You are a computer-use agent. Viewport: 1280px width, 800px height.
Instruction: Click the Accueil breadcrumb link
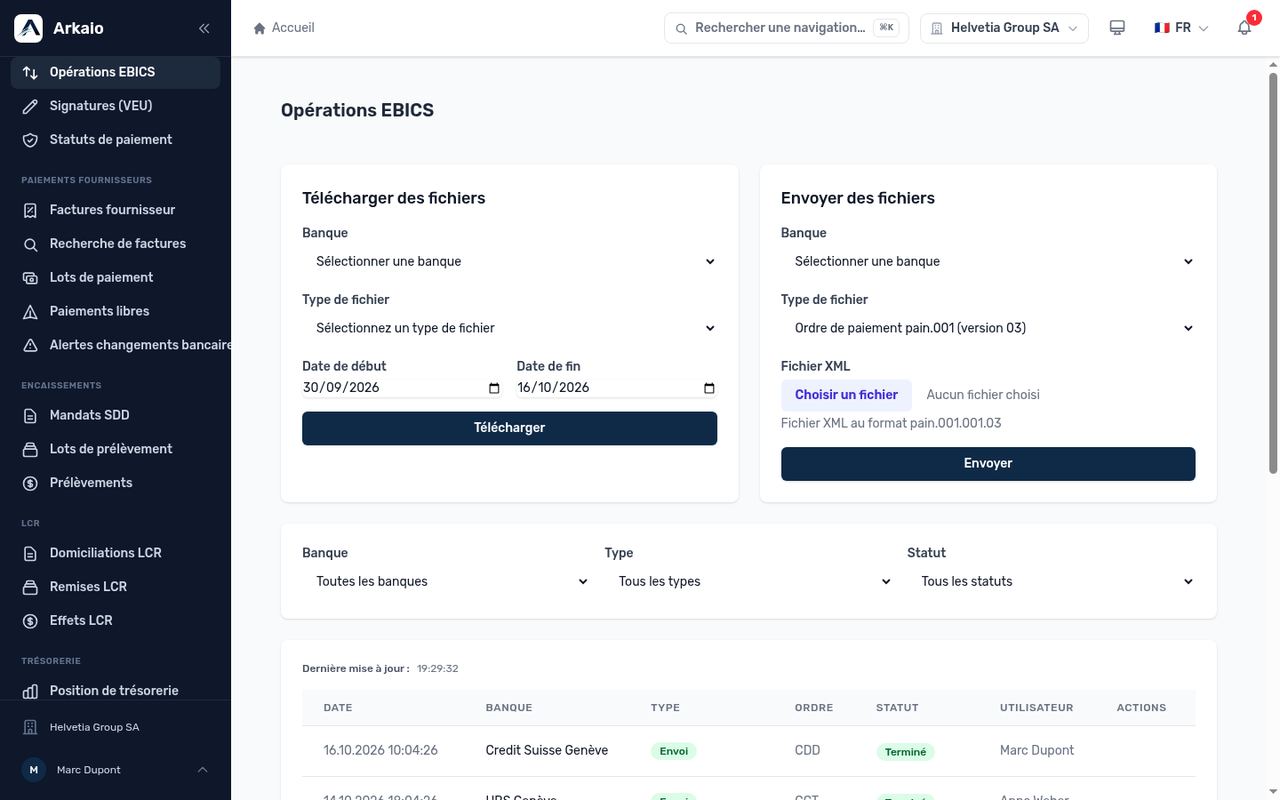[293, 28]
